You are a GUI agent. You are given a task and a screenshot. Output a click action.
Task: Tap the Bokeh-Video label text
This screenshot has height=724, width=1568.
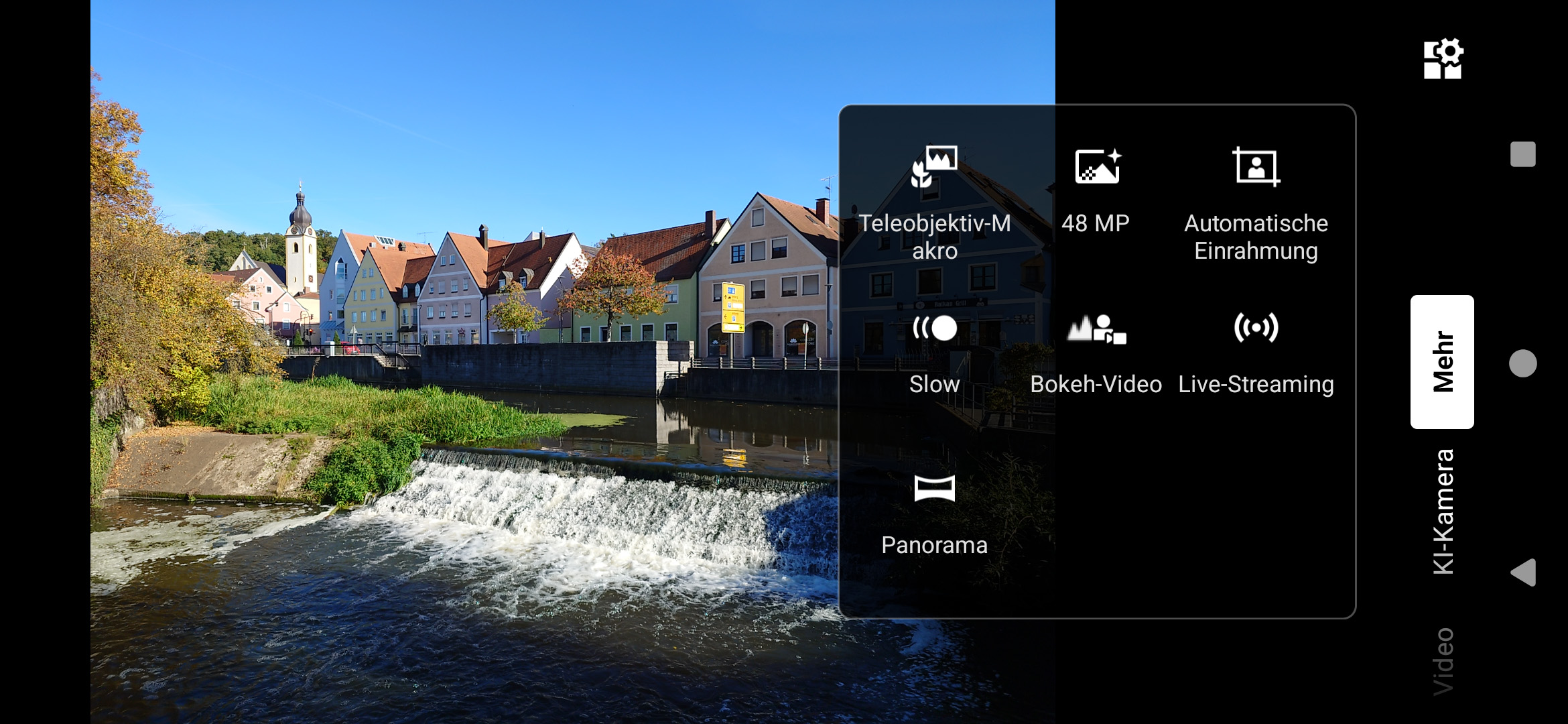[1096, 384]
